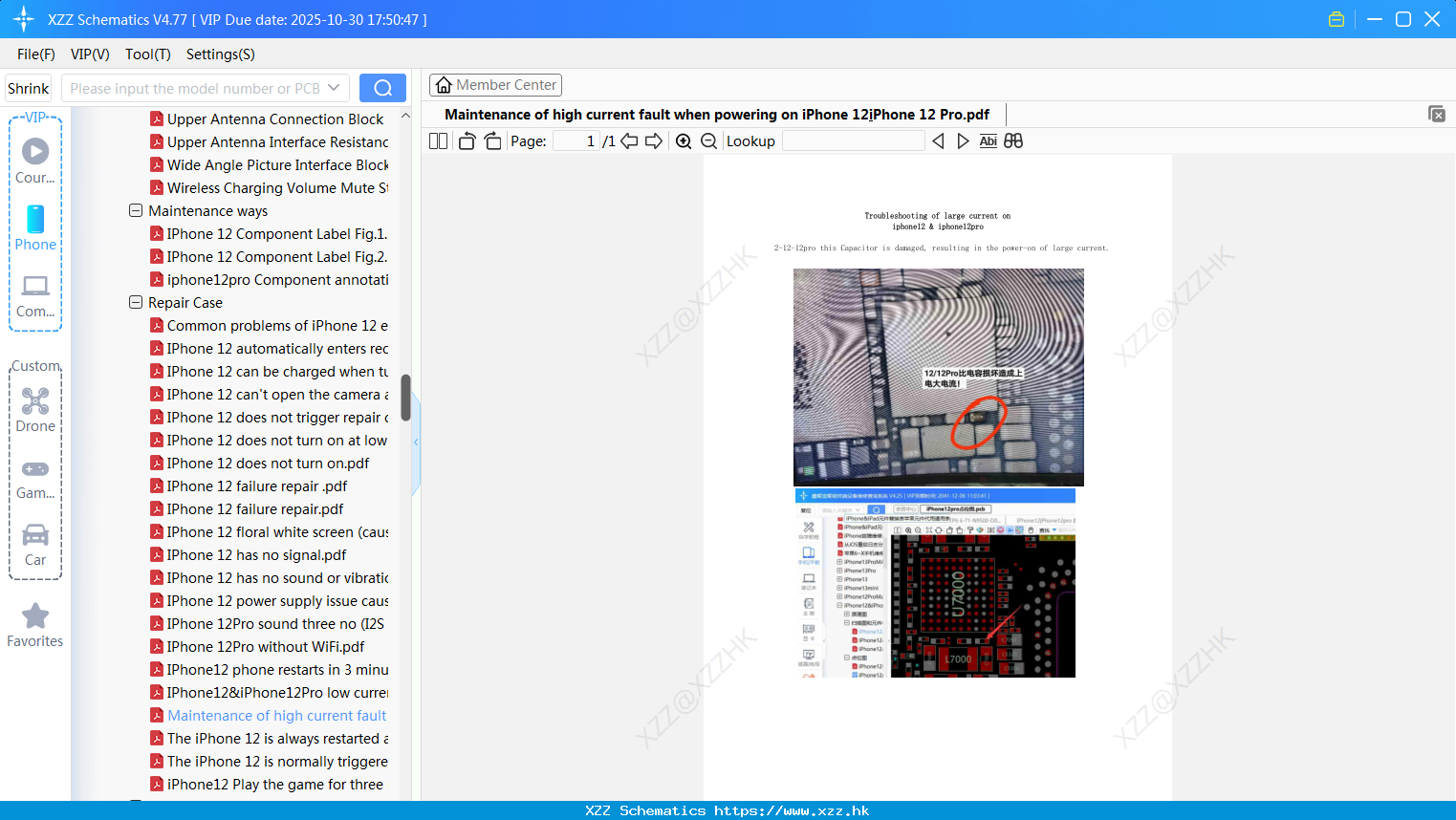Rotate page counterclockwise
The image size is (1456, 820).
coord(467,140)
